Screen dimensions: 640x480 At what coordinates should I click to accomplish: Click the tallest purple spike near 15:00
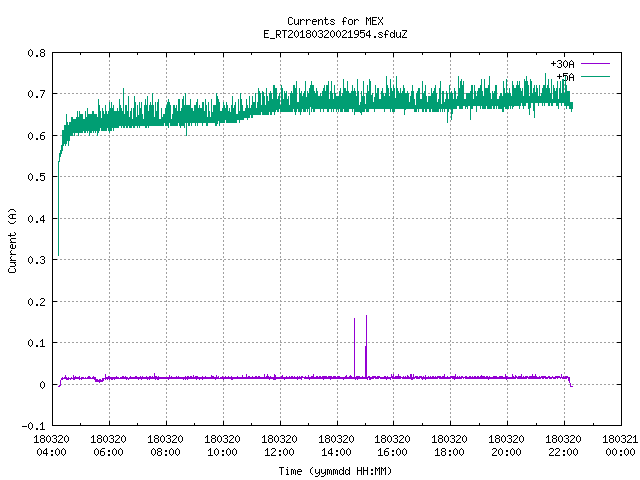[366, 347]
